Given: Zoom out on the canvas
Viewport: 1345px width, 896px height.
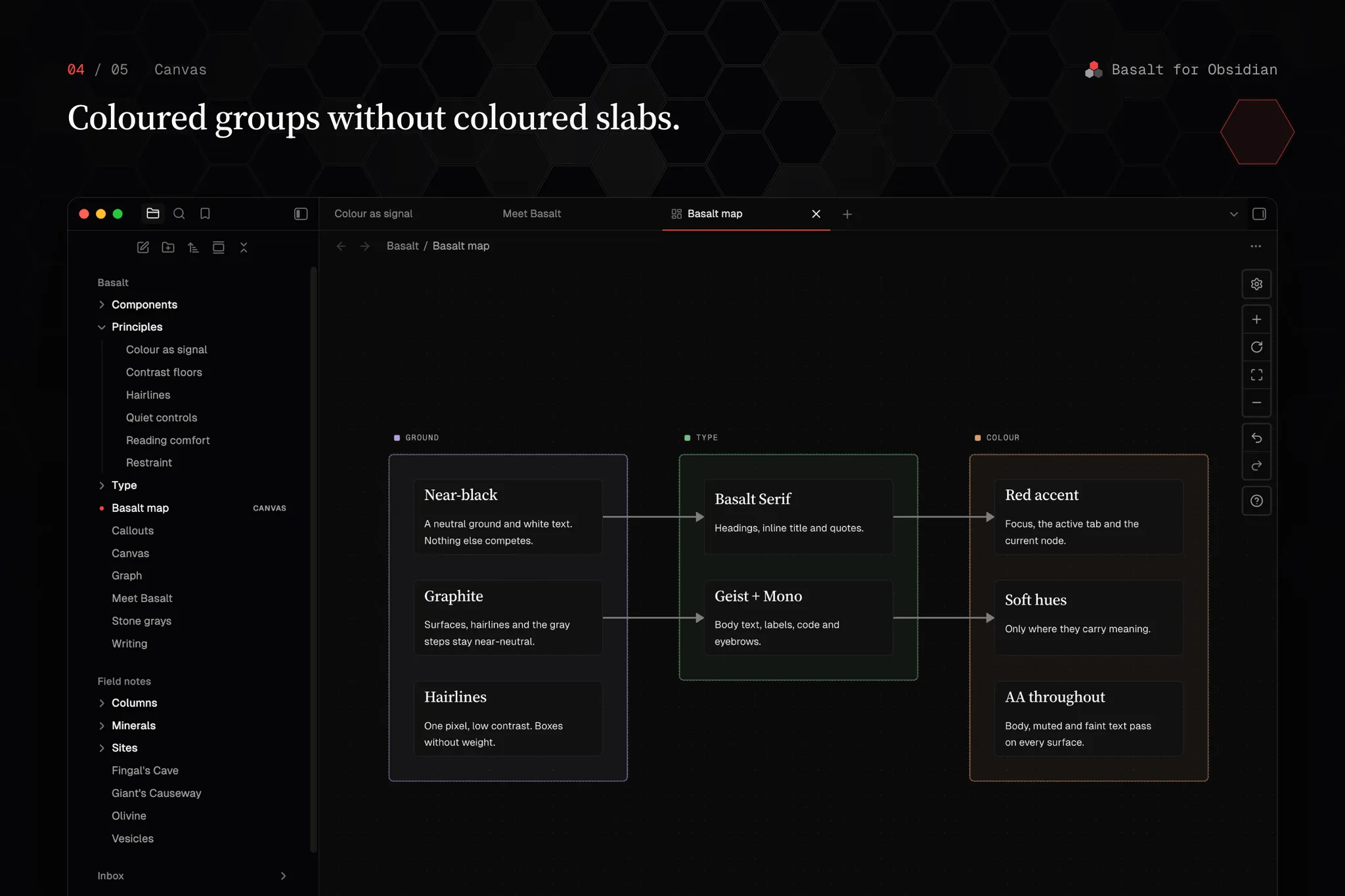Looking at the screenshot, I should click(1256, 402).
